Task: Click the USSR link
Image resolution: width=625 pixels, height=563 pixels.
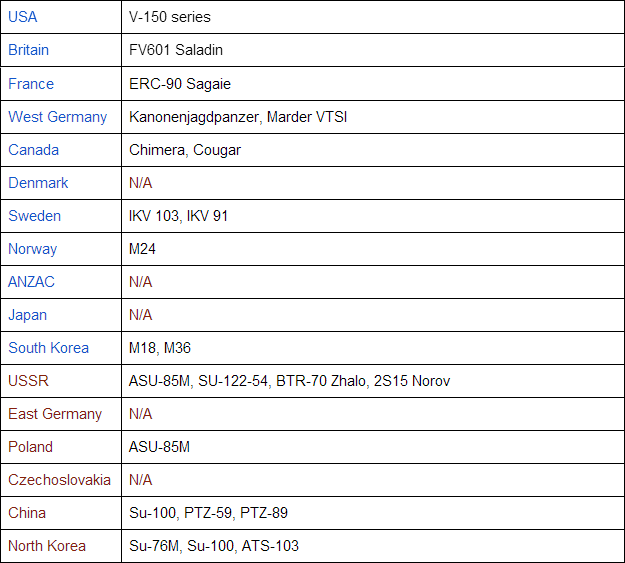Action: click(28, 380)
